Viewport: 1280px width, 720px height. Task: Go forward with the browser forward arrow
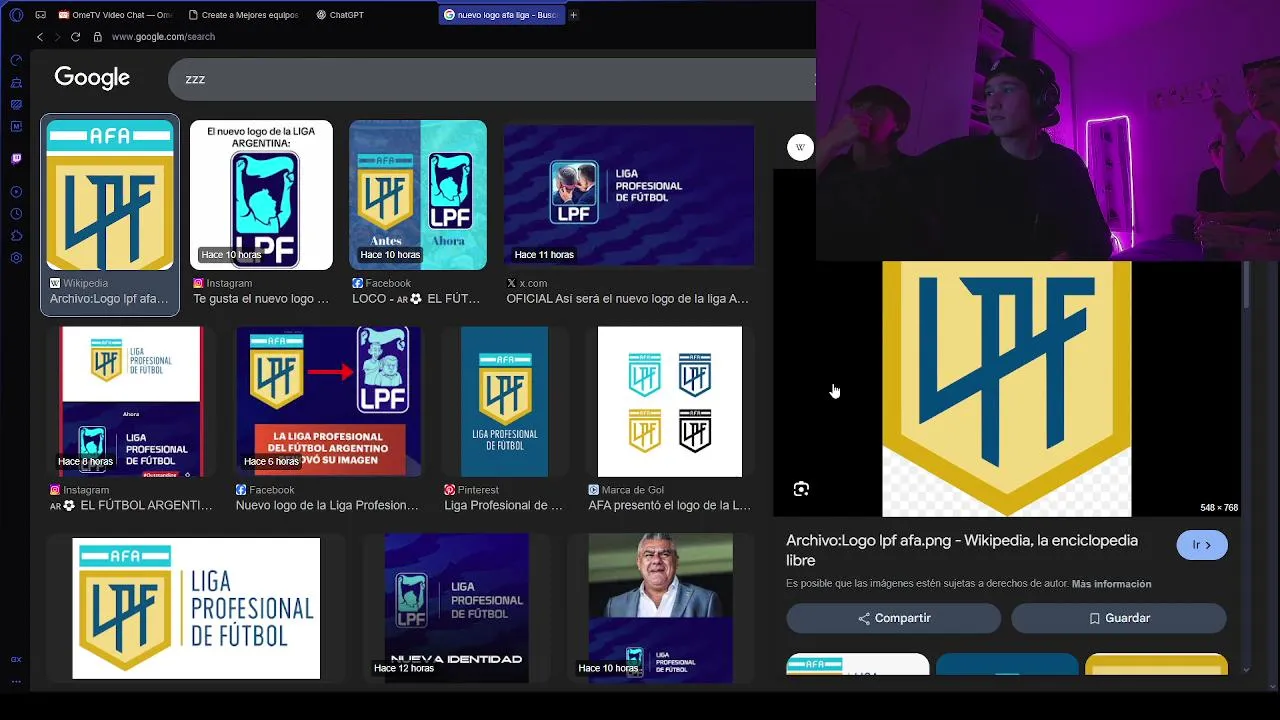coord(57,37)
